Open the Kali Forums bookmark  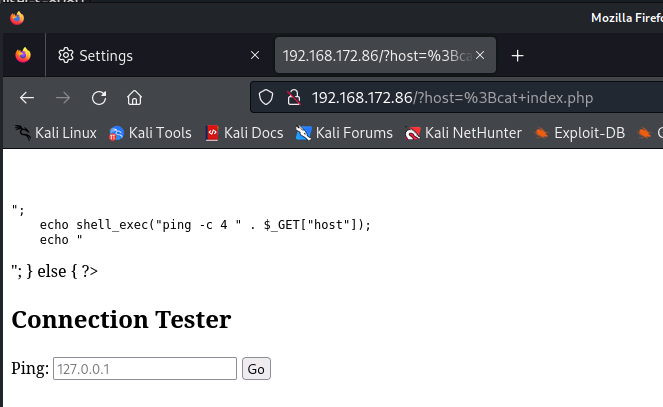tap(344, 133)
